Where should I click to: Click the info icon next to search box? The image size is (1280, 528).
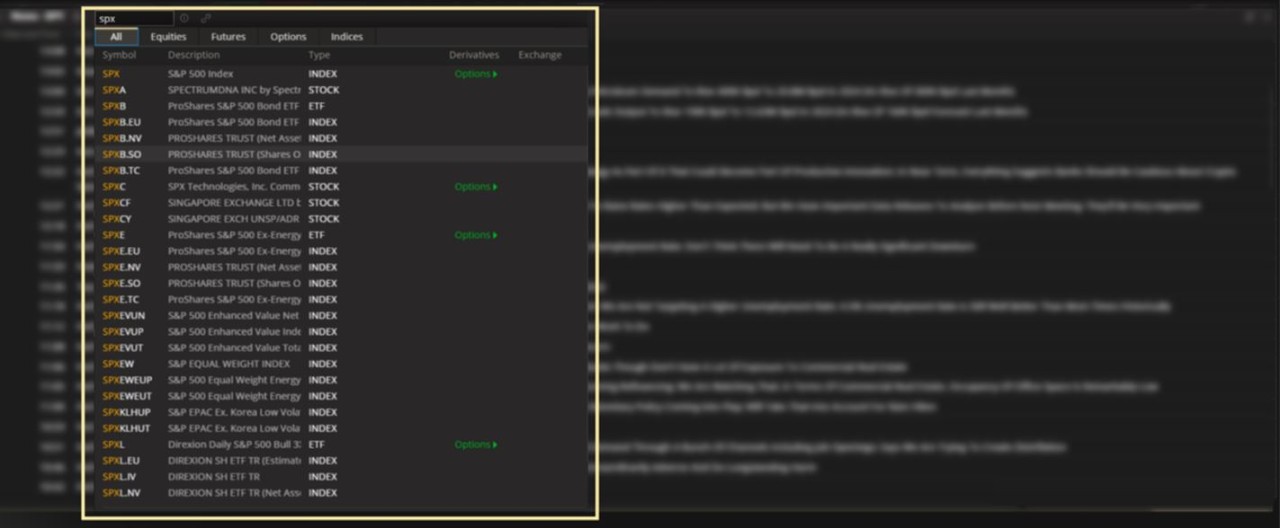pyautogui.click(x=184, y=18)
